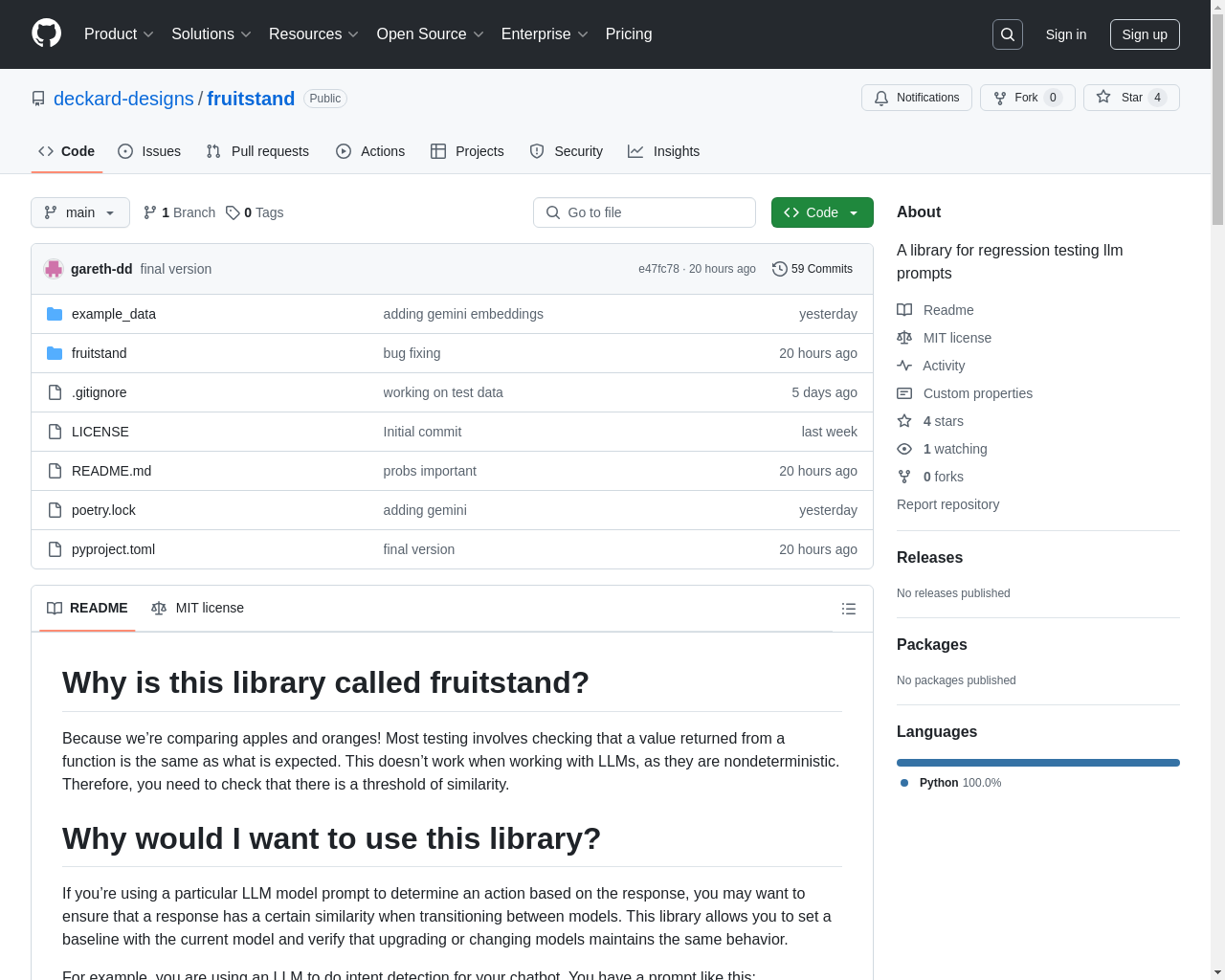Click the README.md file icon
The width and height of the screenshot is (1225, 980).
point(55,471)
